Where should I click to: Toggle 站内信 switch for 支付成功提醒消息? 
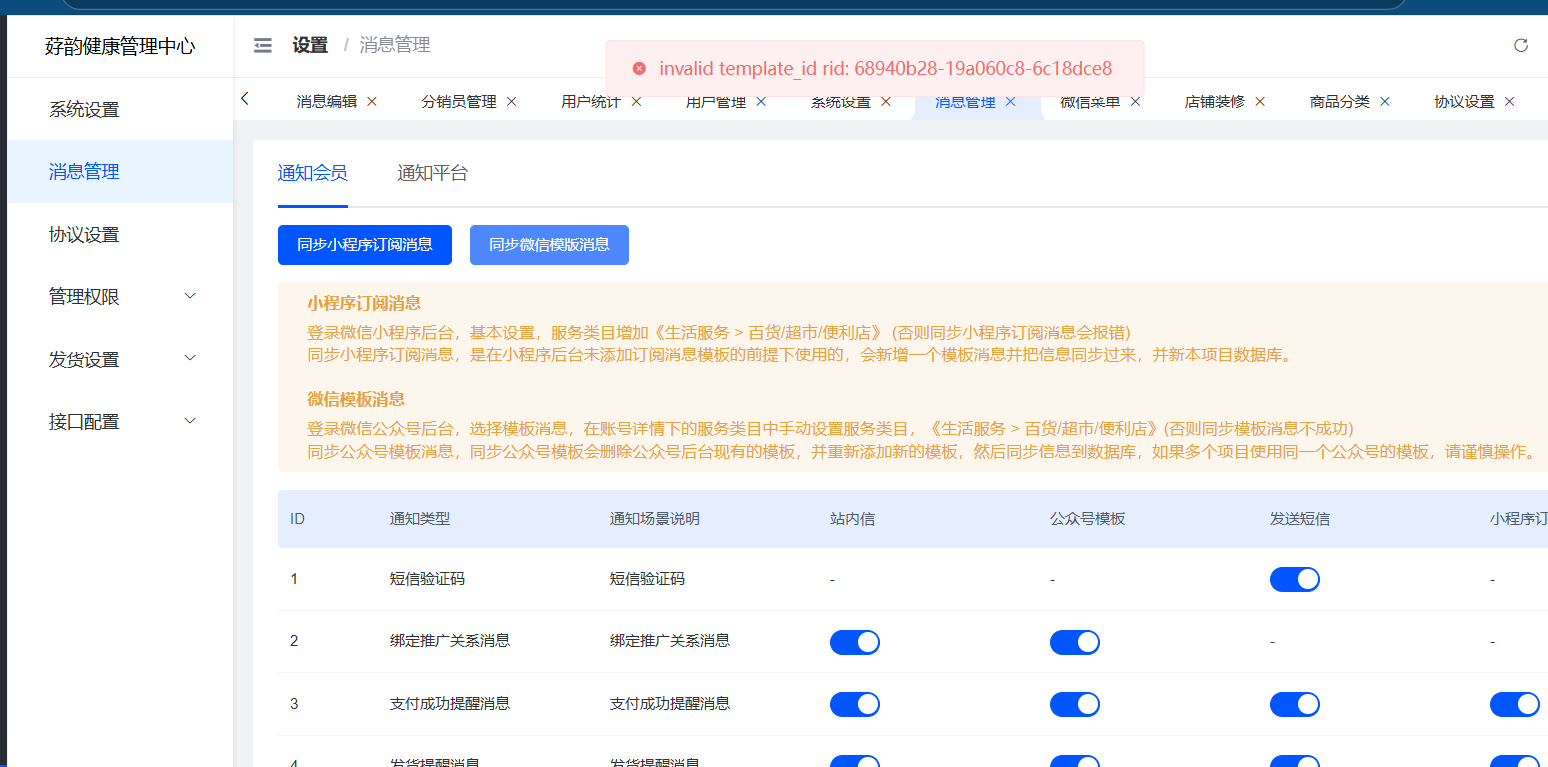click(855, 704)
